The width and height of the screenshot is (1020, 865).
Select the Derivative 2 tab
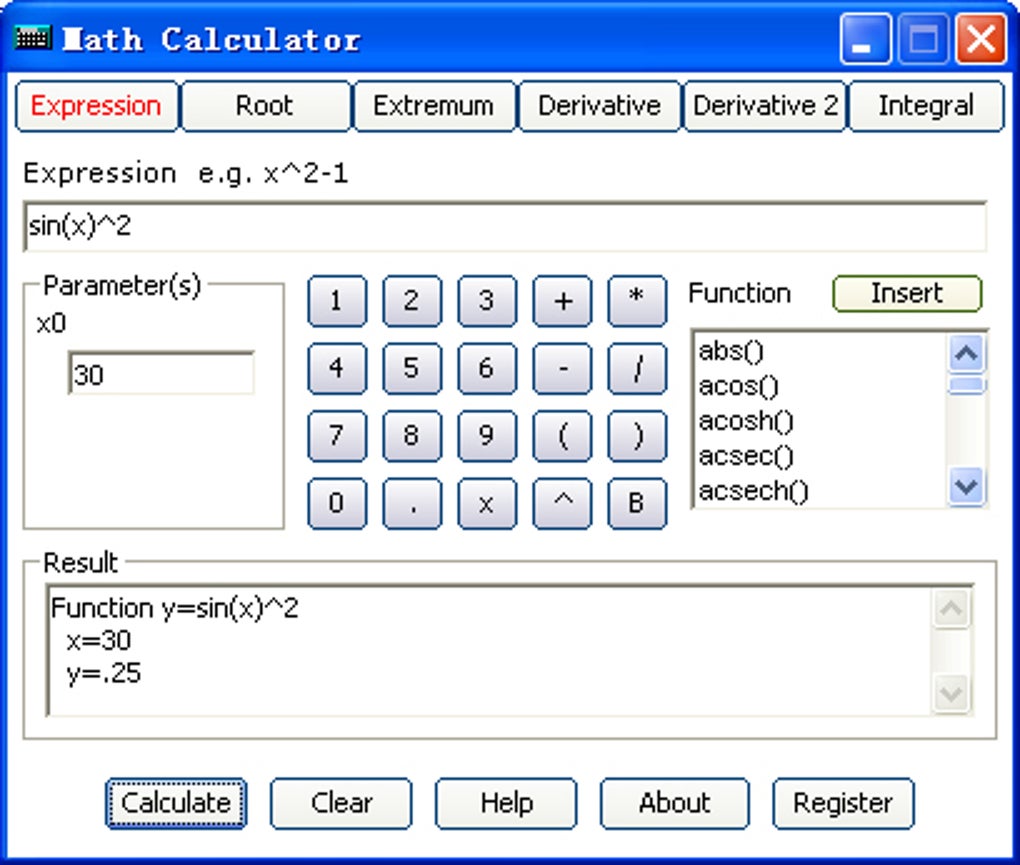[764, 105]
